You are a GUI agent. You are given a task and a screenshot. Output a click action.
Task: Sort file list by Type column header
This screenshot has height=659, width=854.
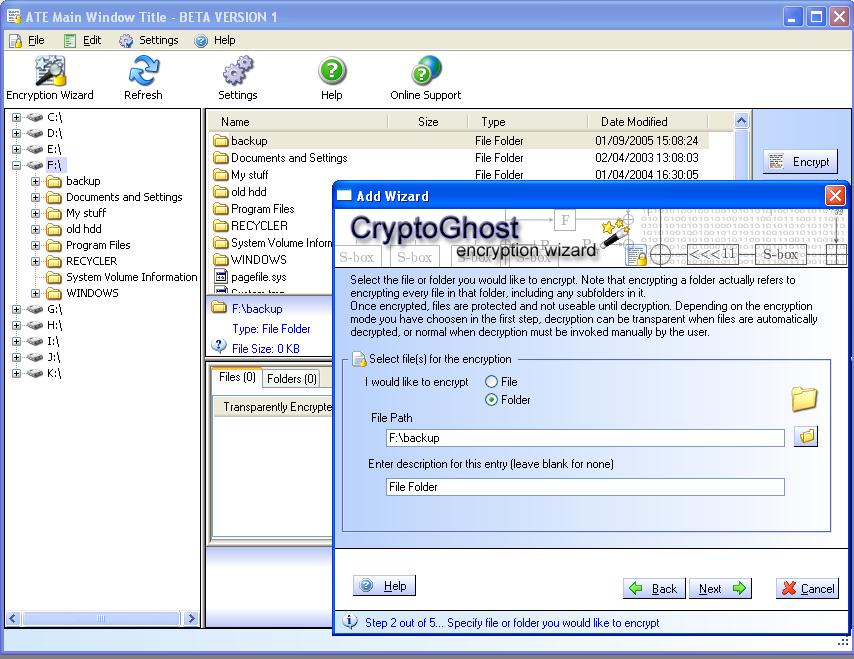(528, 121)
